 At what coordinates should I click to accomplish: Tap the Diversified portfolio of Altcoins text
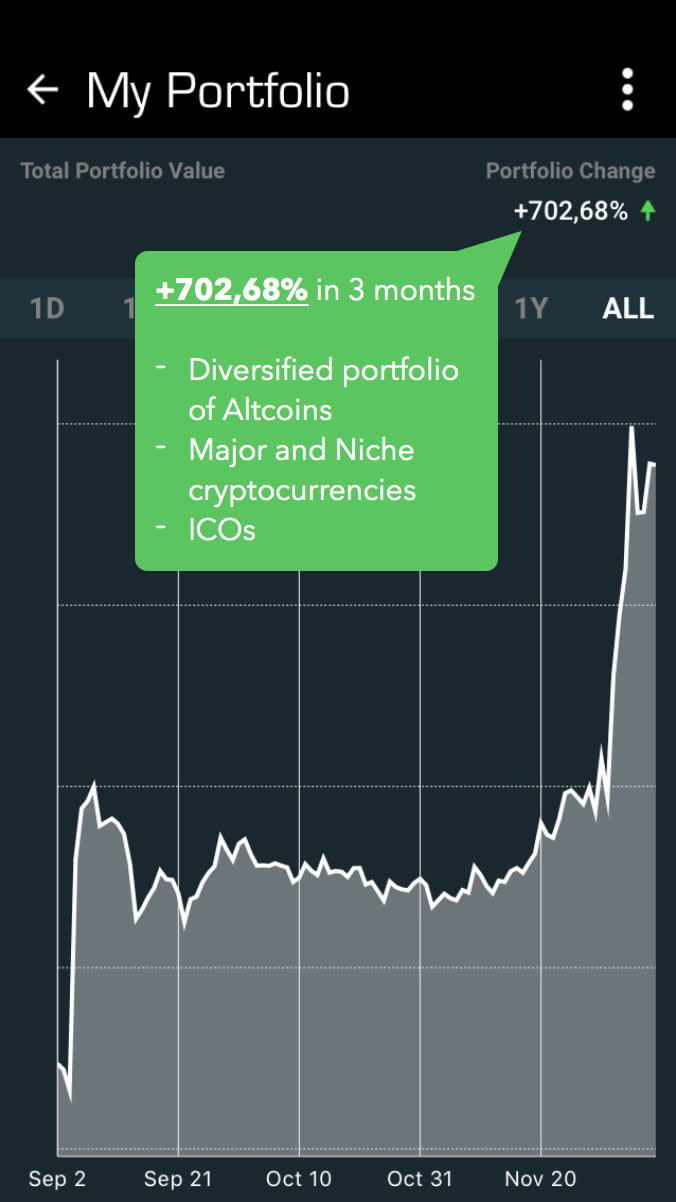pyautogui.click(x=323, y=389)
